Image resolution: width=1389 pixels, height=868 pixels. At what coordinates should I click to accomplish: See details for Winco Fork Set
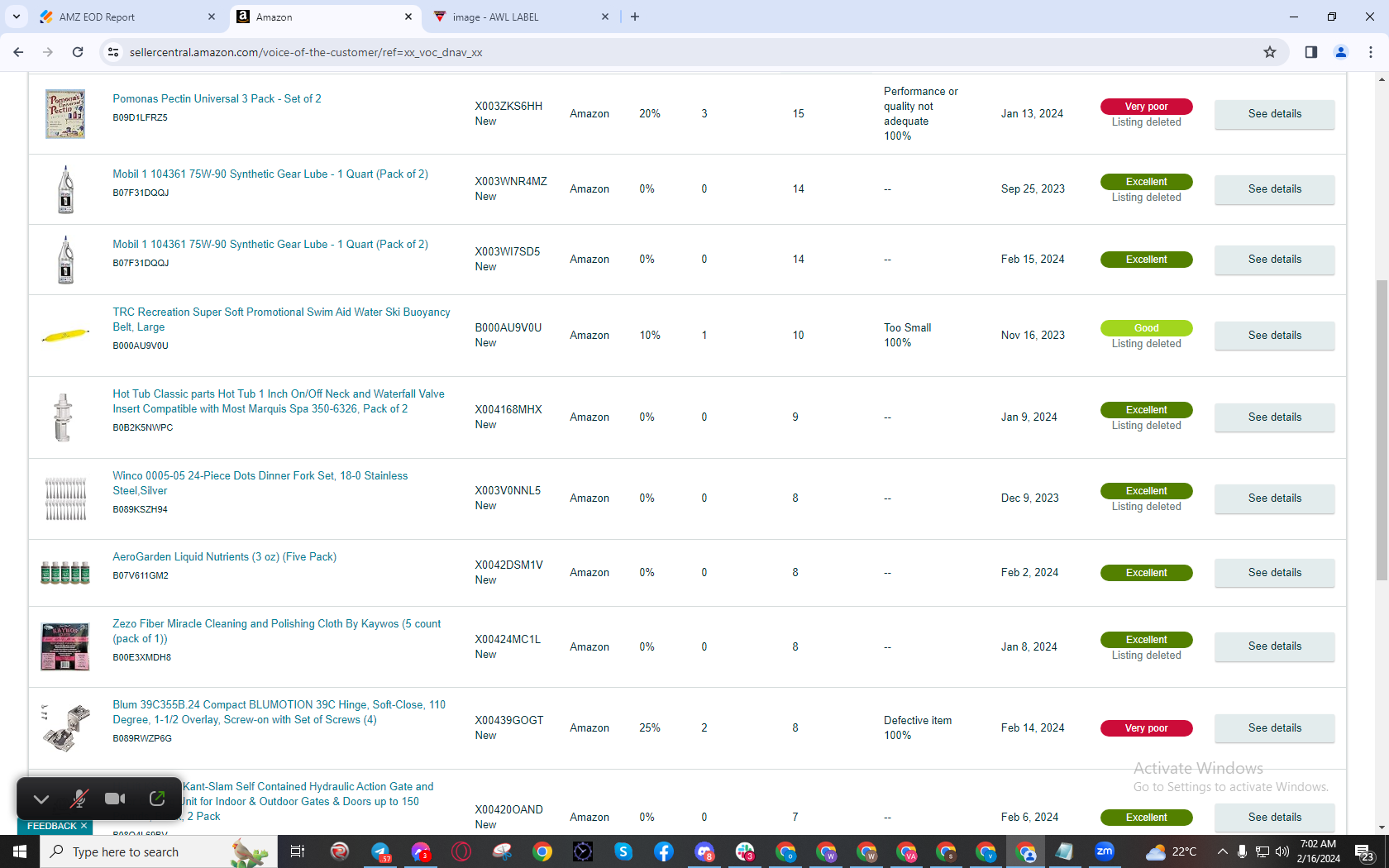(1274, 498)
